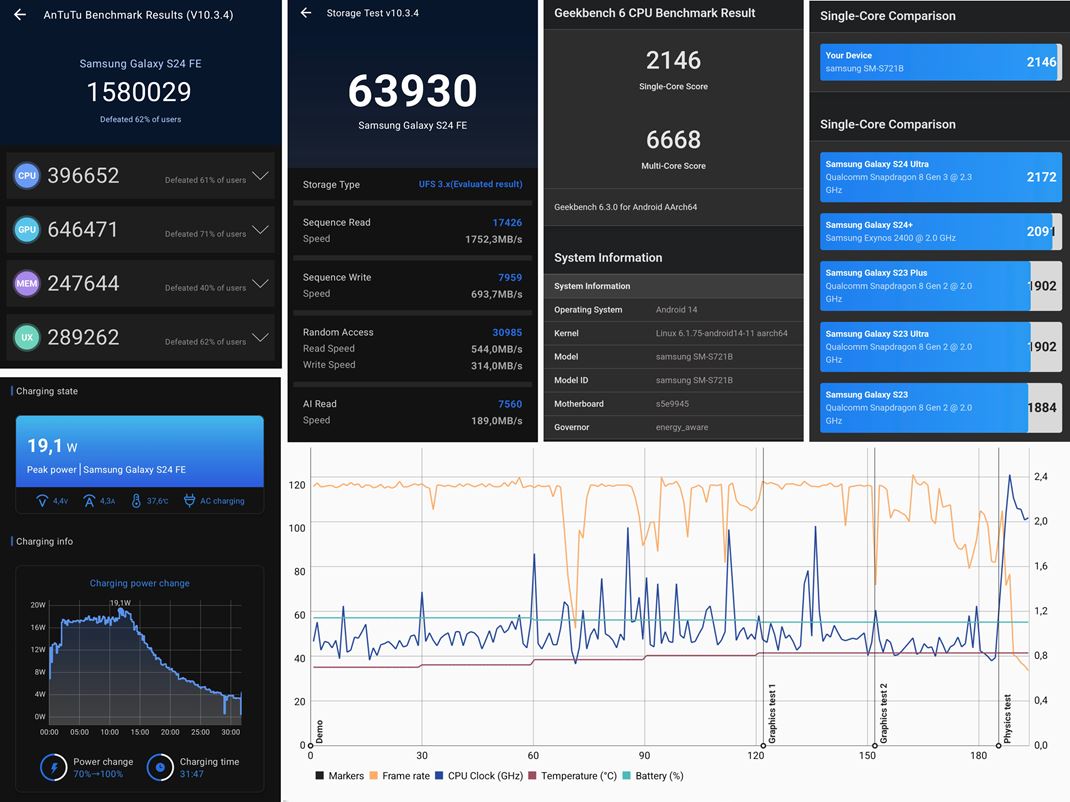The image size is (1070, 802).
Task: Tap the Charging time clock icon
Action: [x=160, y=767]
